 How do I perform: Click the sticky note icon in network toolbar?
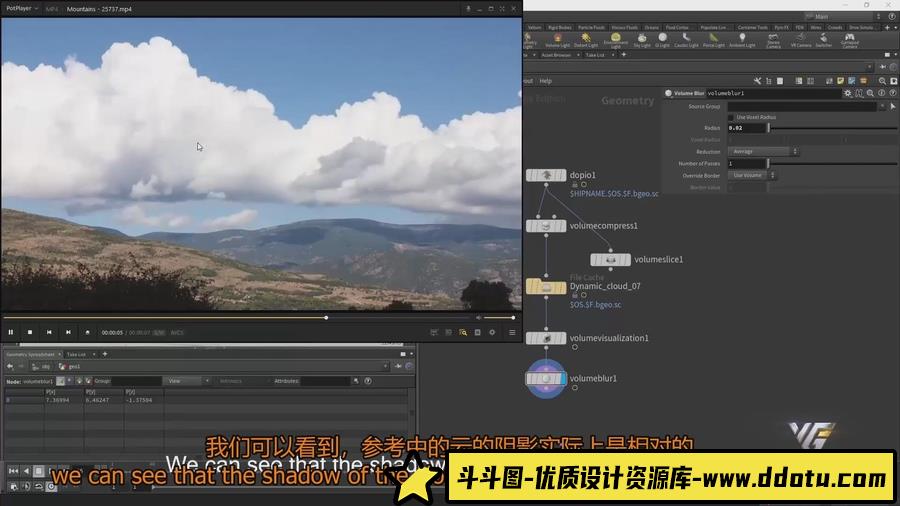tap(840, 81)
